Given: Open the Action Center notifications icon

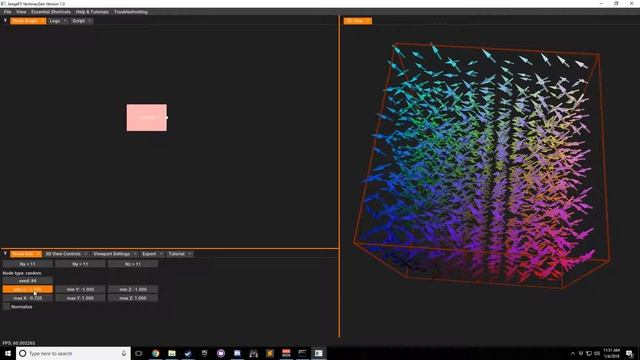Looking at the screenshot, I should click(x=630, y=353).
